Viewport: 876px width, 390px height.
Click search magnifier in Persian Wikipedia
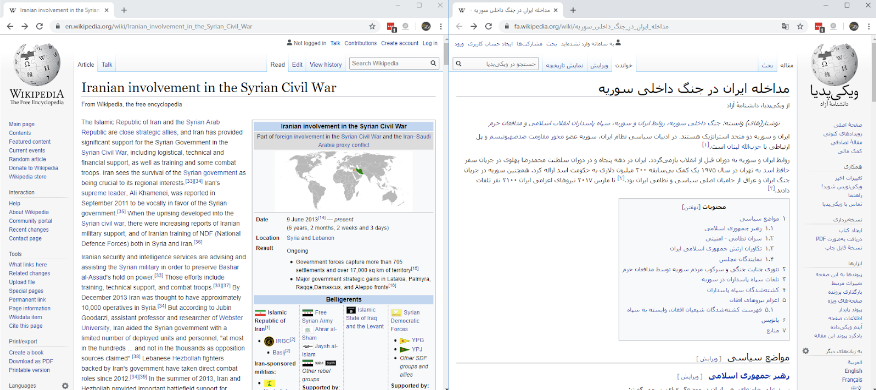458,64
